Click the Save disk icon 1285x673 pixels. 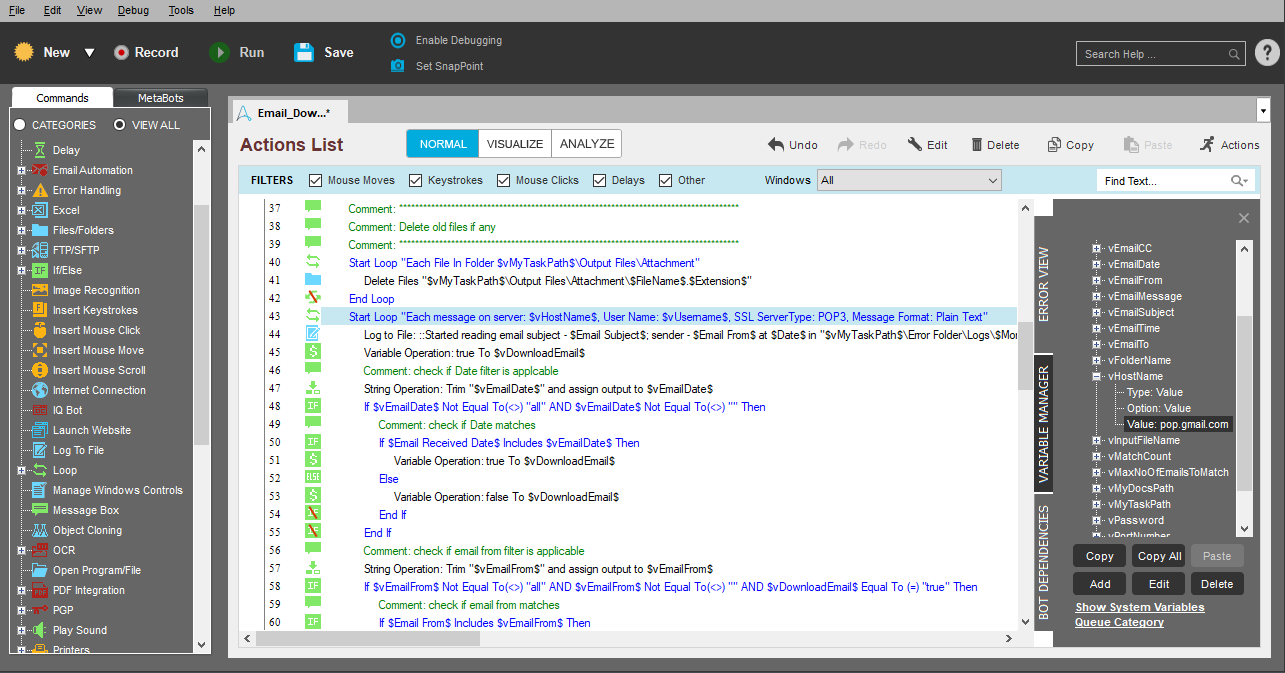[304, 52]
